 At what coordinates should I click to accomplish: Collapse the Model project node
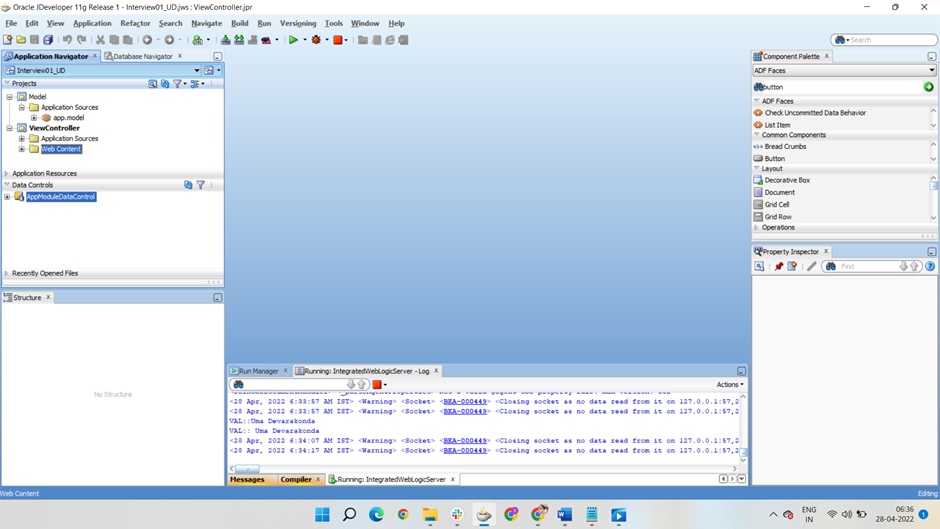(x=10, y=97)
